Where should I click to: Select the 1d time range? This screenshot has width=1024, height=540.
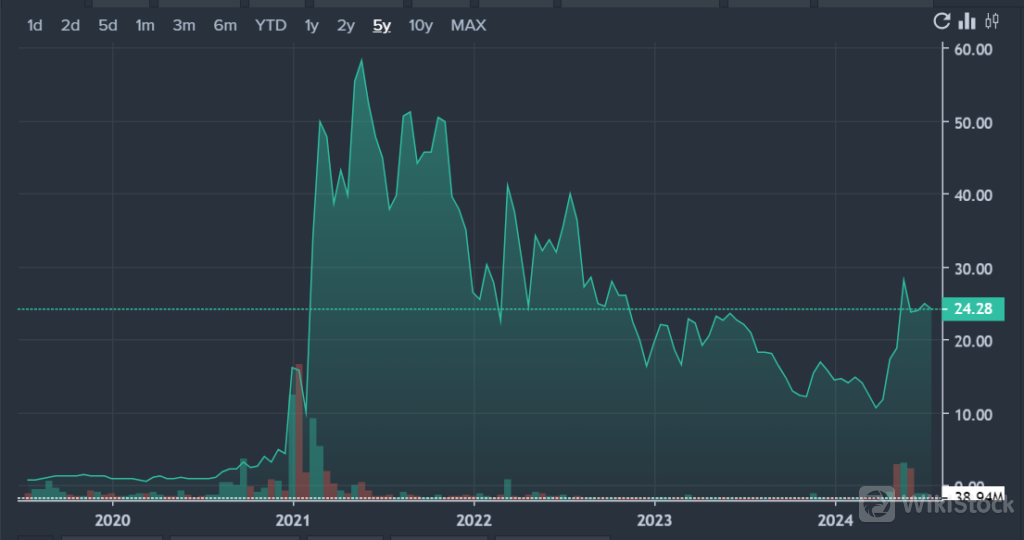[35, 25]
